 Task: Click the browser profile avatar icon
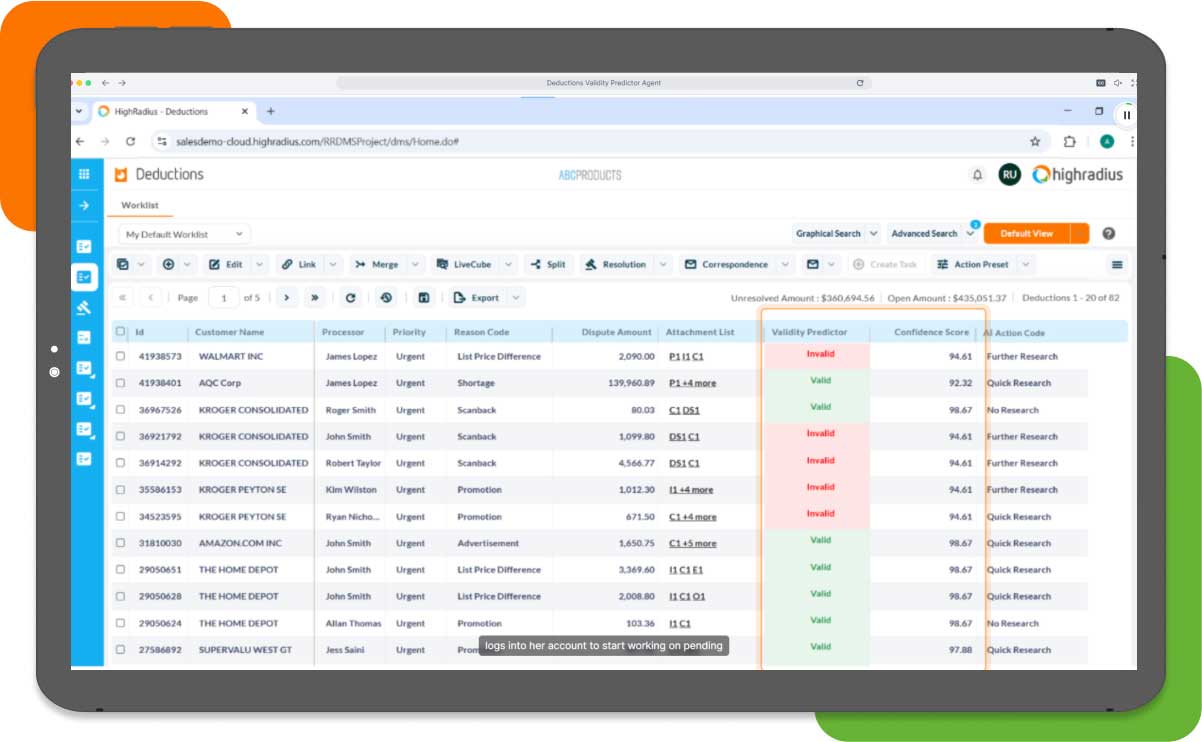pos(1107,142)
